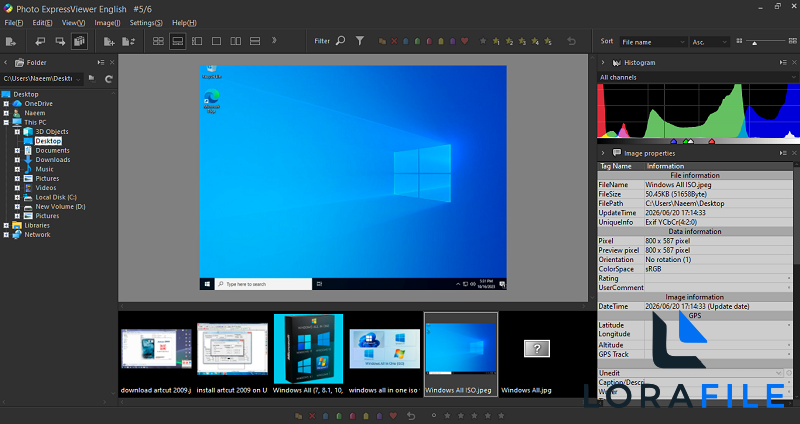Open the Folder panel options menu icon

click(x=101, y=62)
